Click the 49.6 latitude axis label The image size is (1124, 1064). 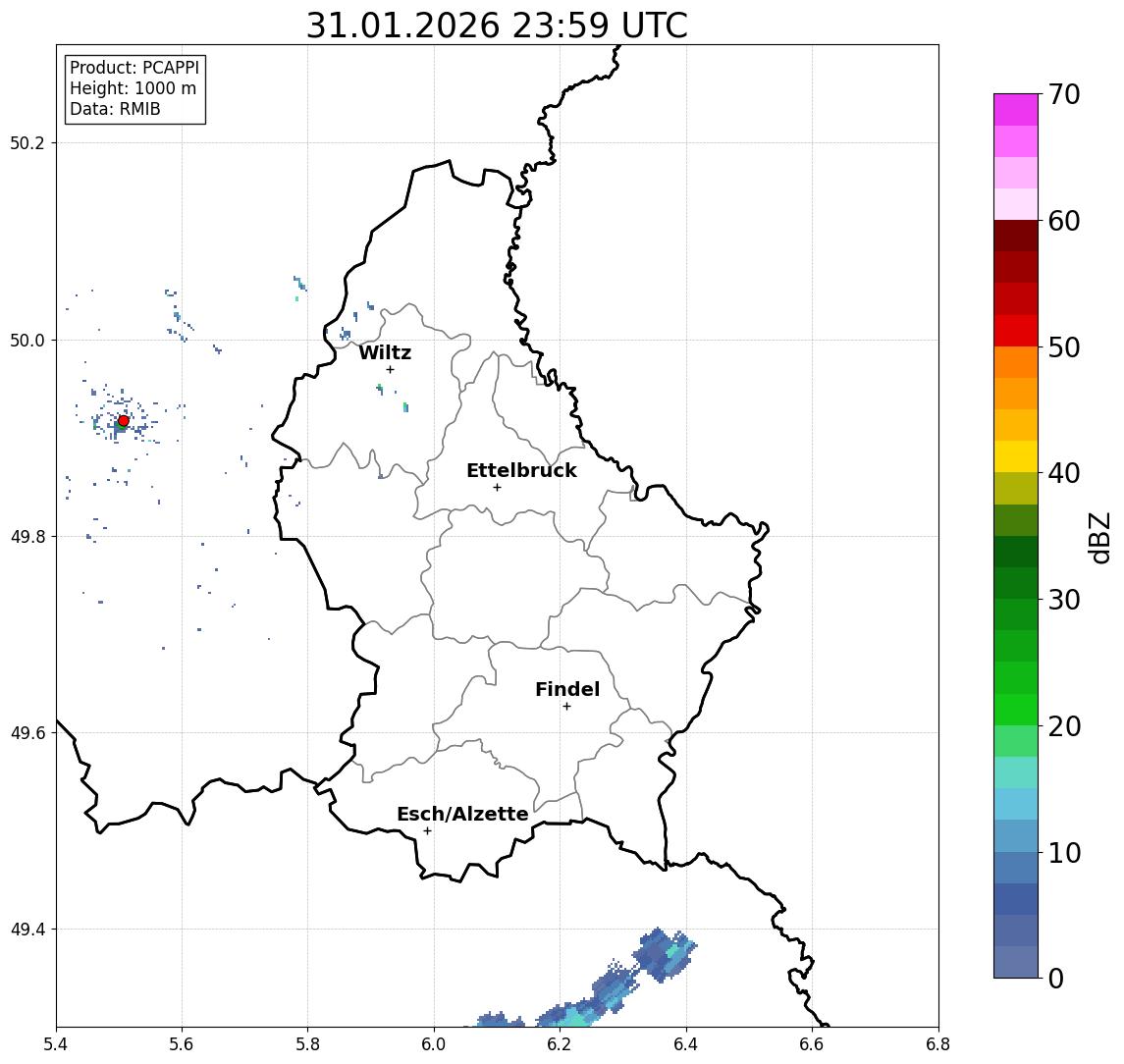[x=27, y=733]
